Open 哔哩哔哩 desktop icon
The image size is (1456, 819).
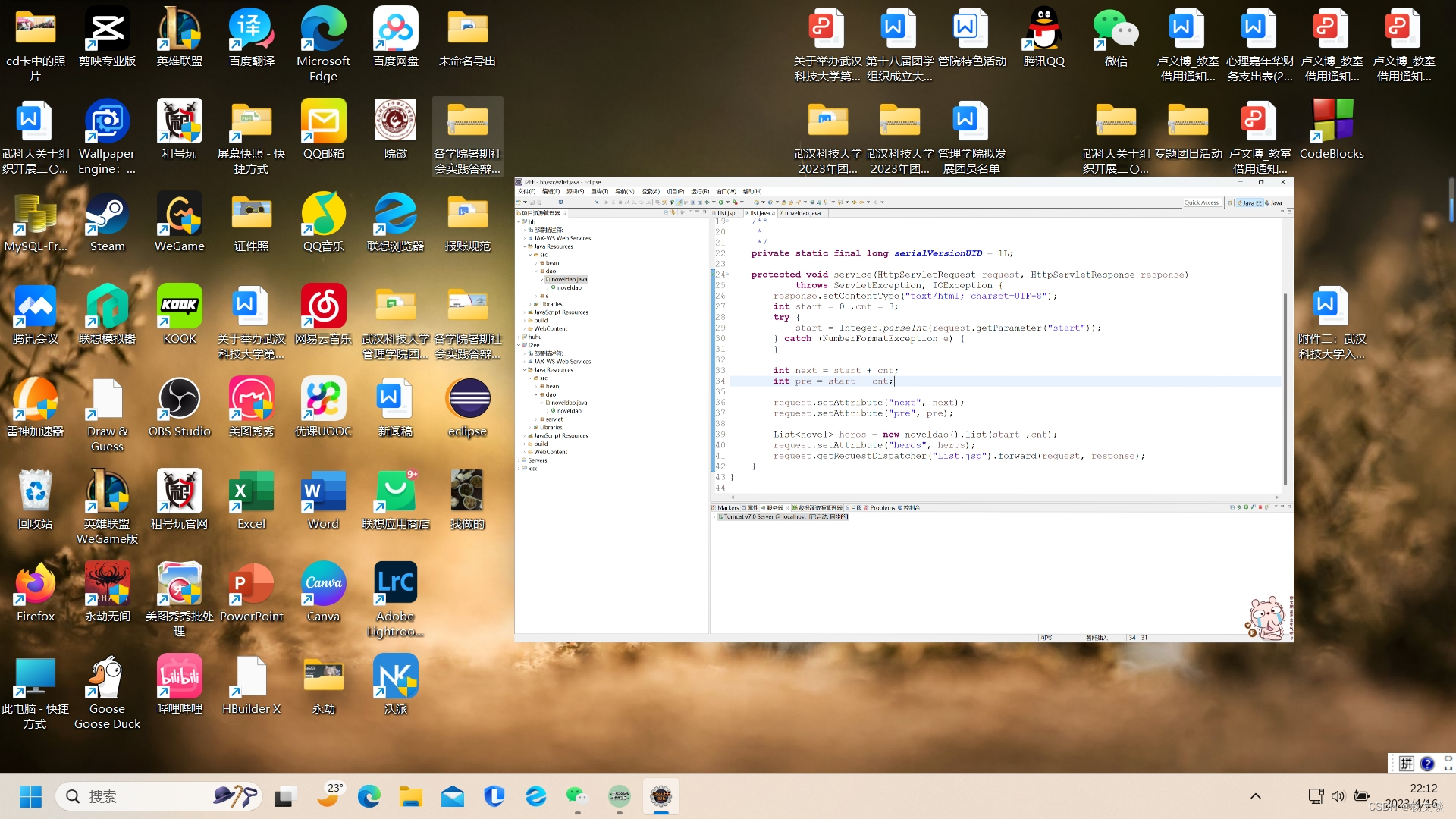click(x=179, y=685)
